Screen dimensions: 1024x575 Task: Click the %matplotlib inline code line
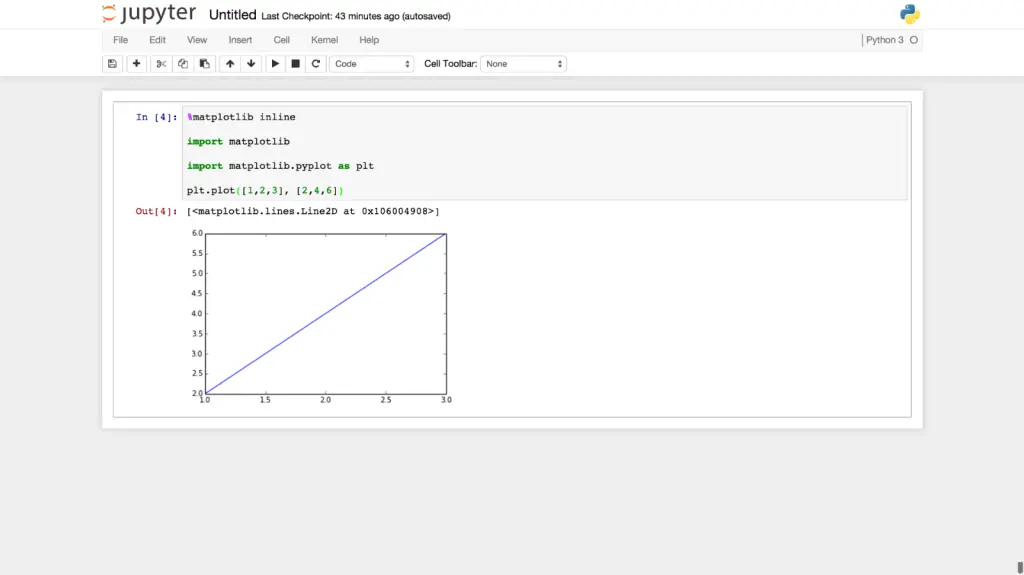[x=241, y=117]
